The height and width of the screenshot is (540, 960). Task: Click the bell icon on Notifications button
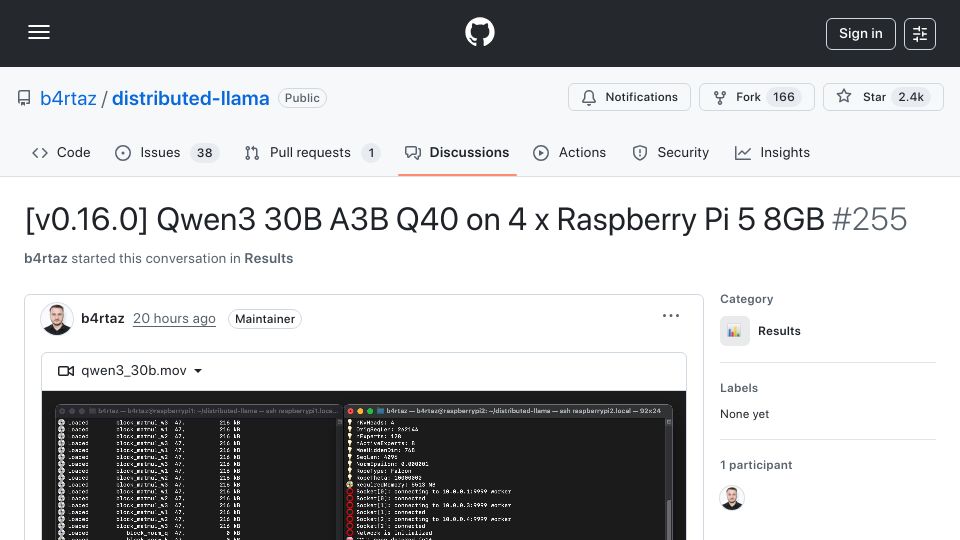click(589, 97)
